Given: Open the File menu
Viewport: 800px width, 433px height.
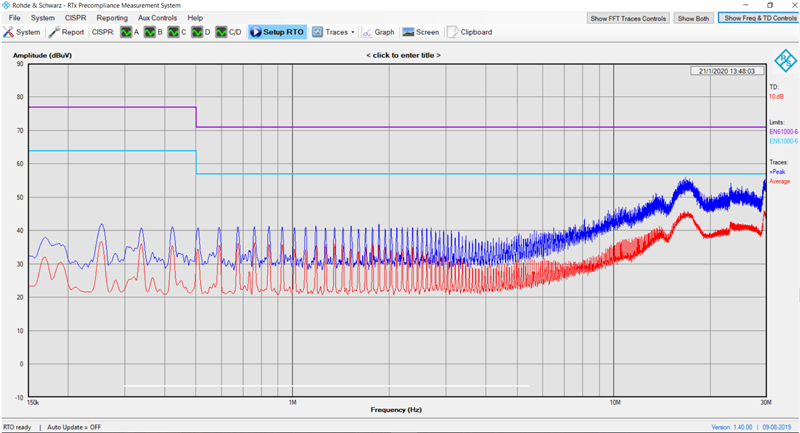Looking at the screenshot, I should 14,18.
